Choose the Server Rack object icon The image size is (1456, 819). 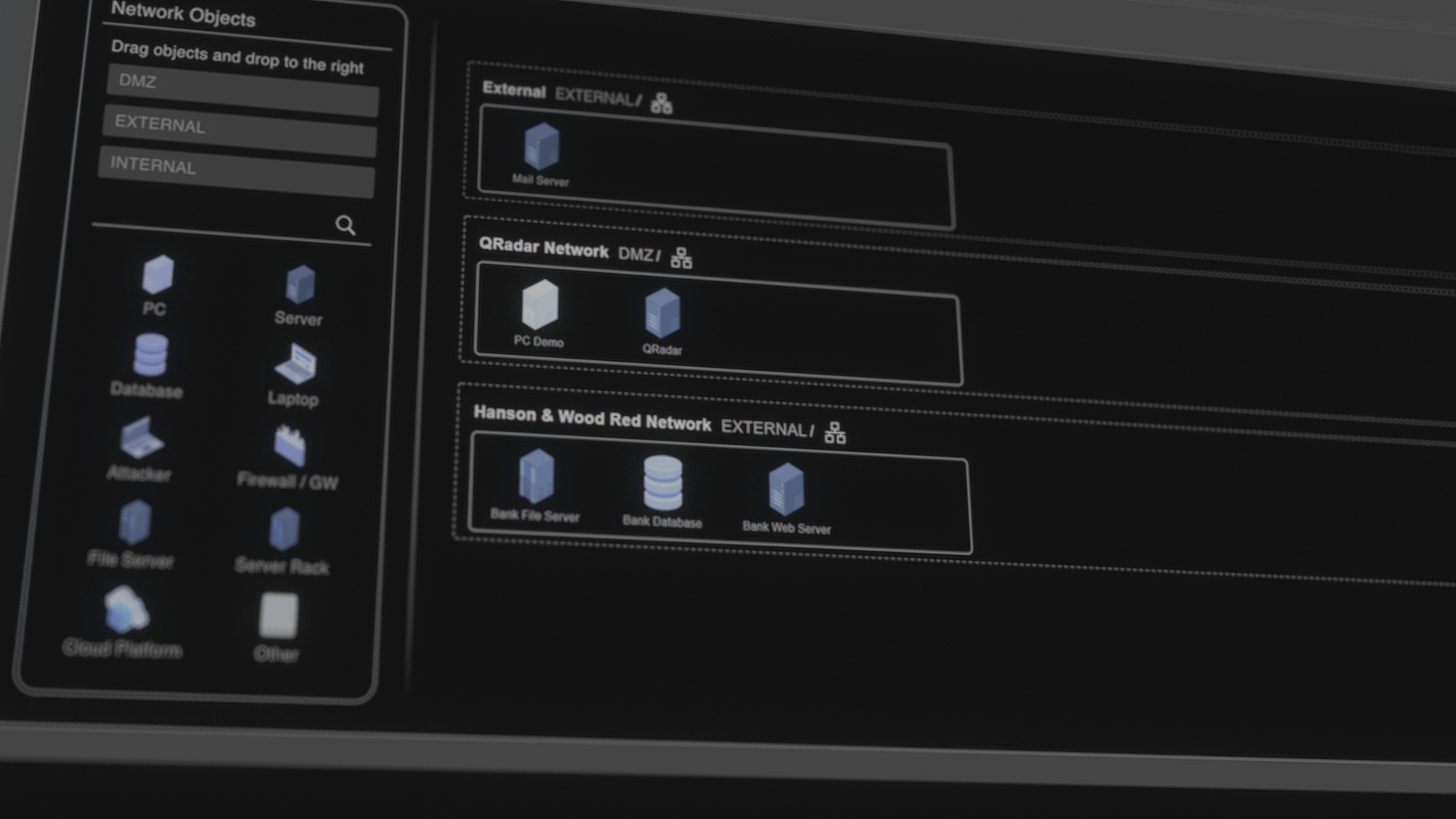pos(284,529)
